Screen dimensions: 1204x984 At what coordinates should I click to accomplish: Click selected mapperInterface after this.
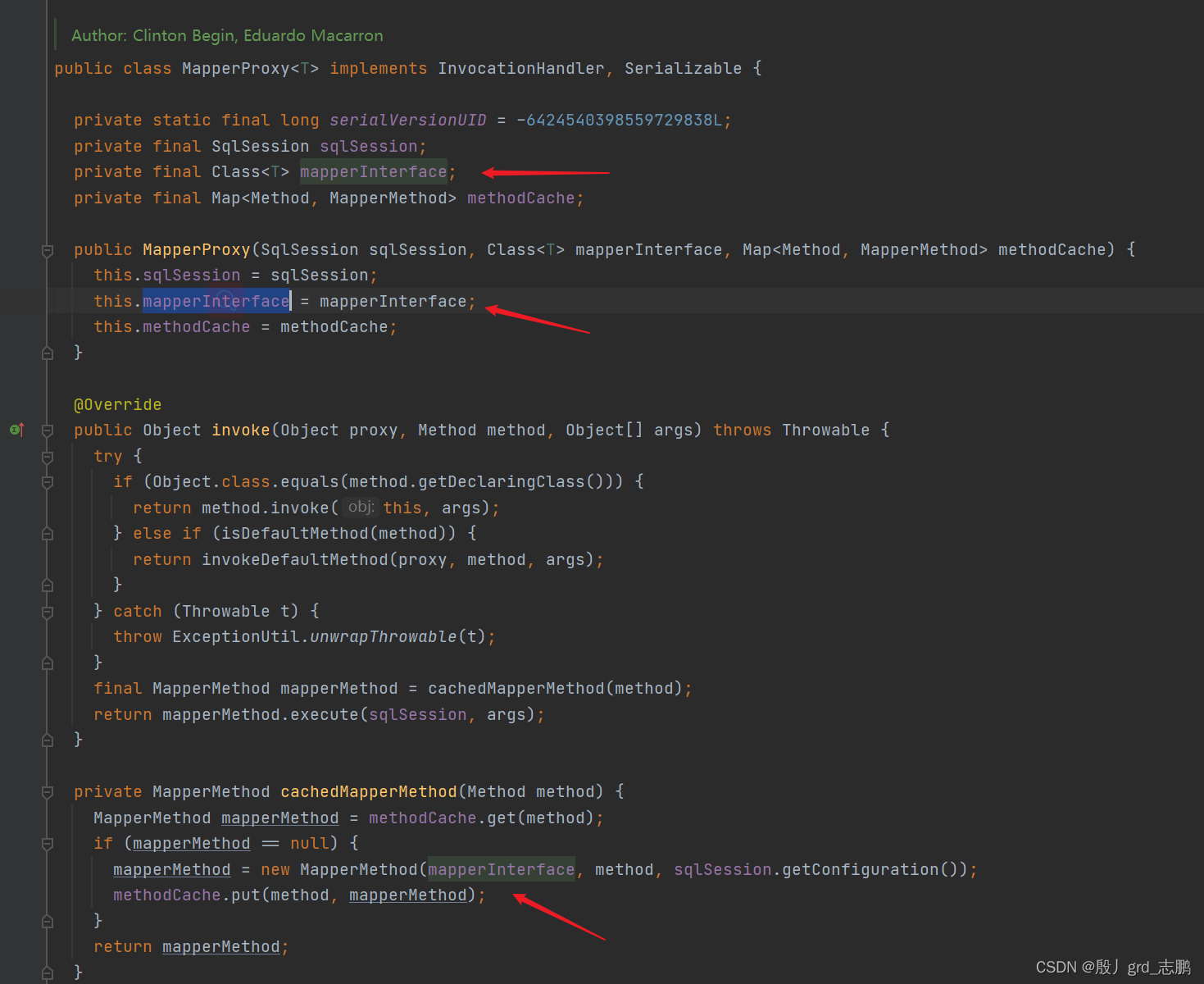[216, 302]
